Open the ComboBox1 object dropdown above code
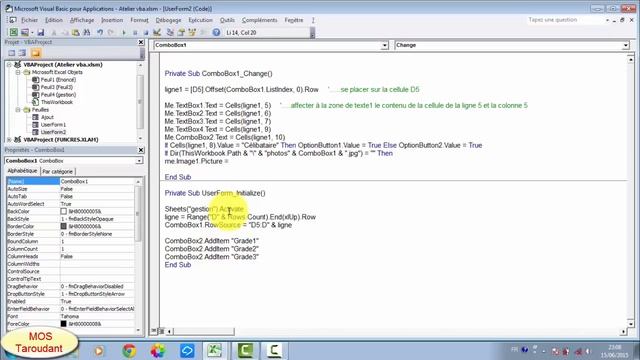 coord(384,45)
